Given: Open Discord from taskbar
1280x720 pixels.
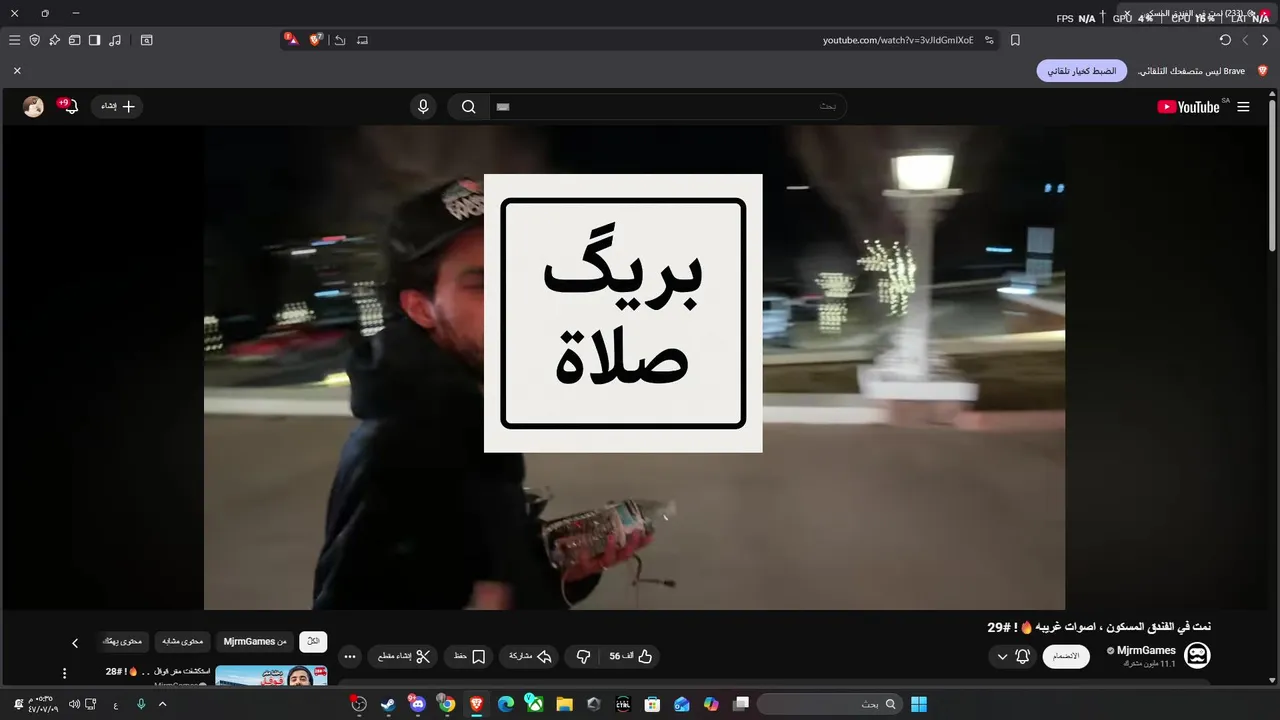Looking at the screenshot, I should click(417, 704).
